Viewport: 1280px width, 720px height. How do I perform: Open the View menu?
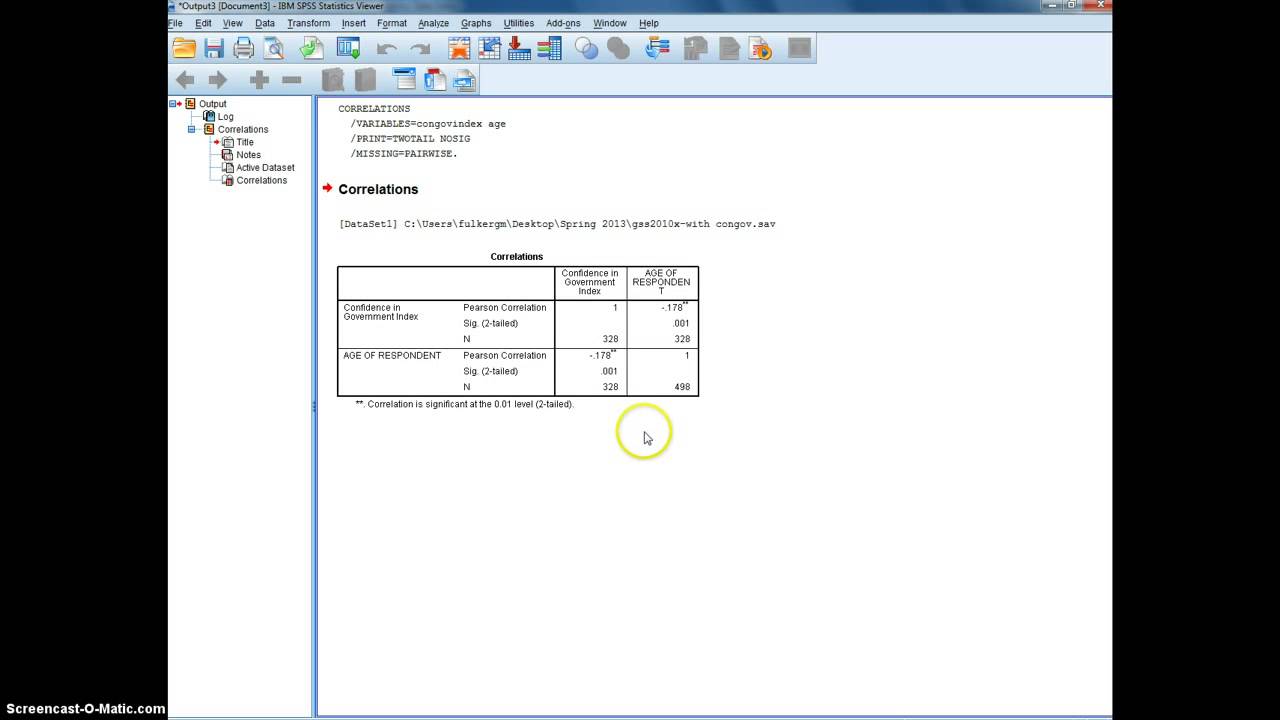tap(233, 23)
